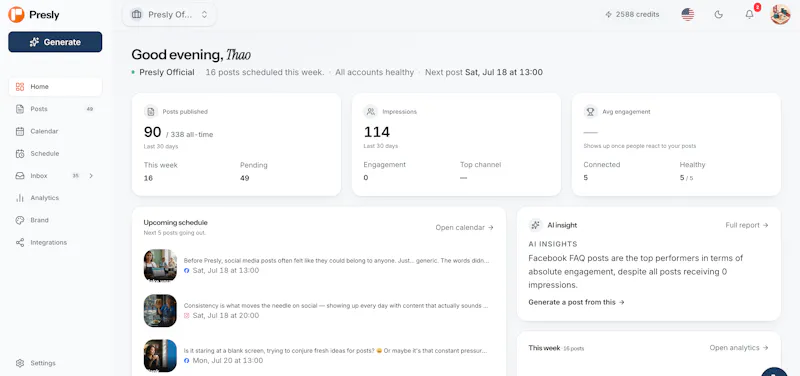Click the '/ 338 all-time' text
The height and width of the screenshot is (376, 800).
coord(190,135)
